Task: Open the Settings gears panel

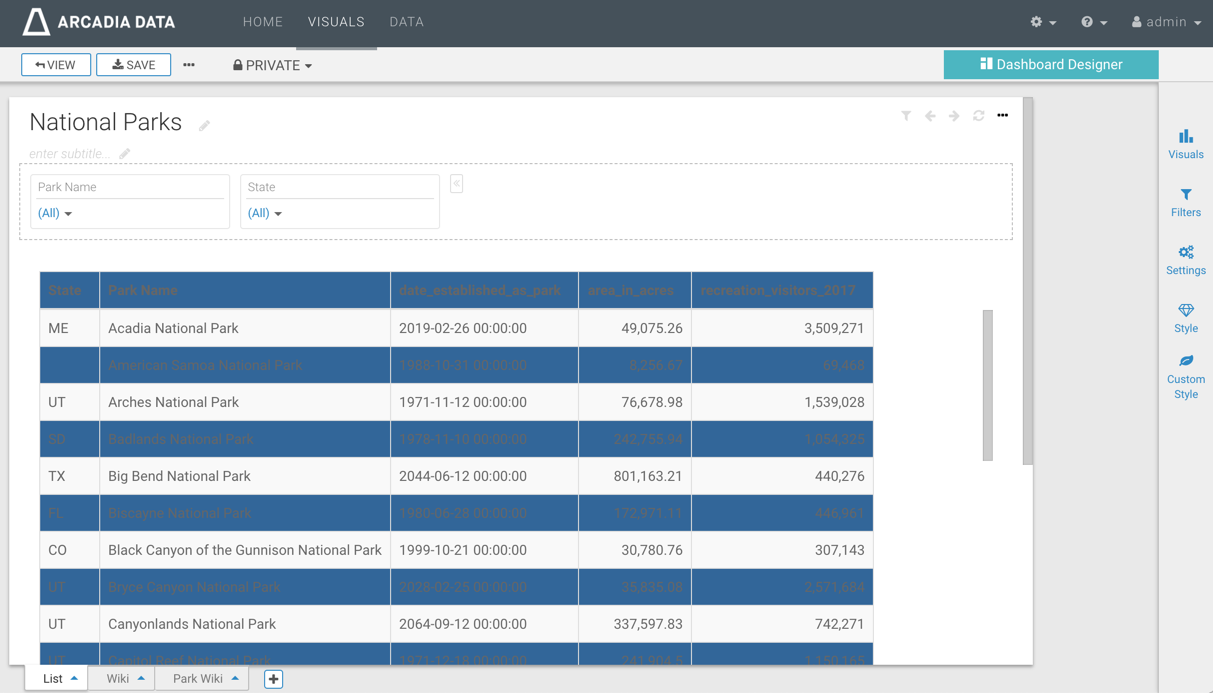Action: click(x=1185, y=260)
